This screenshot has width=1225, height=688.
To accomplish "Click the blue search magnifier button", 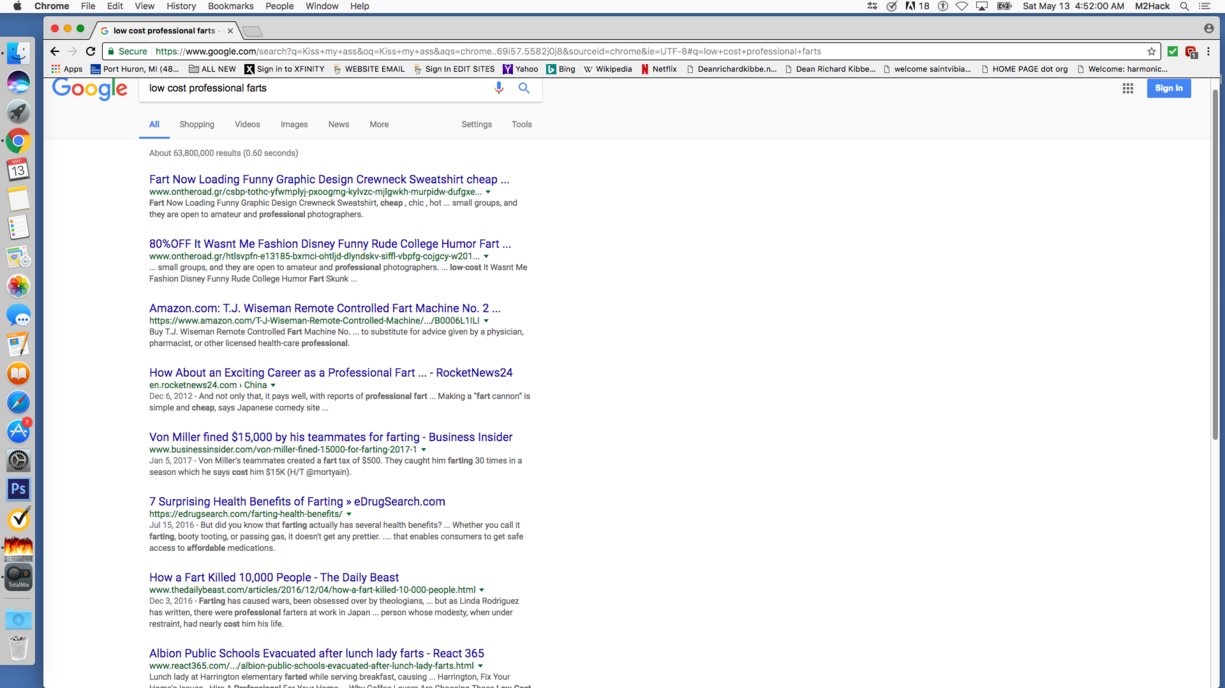I will pos(524,88).
